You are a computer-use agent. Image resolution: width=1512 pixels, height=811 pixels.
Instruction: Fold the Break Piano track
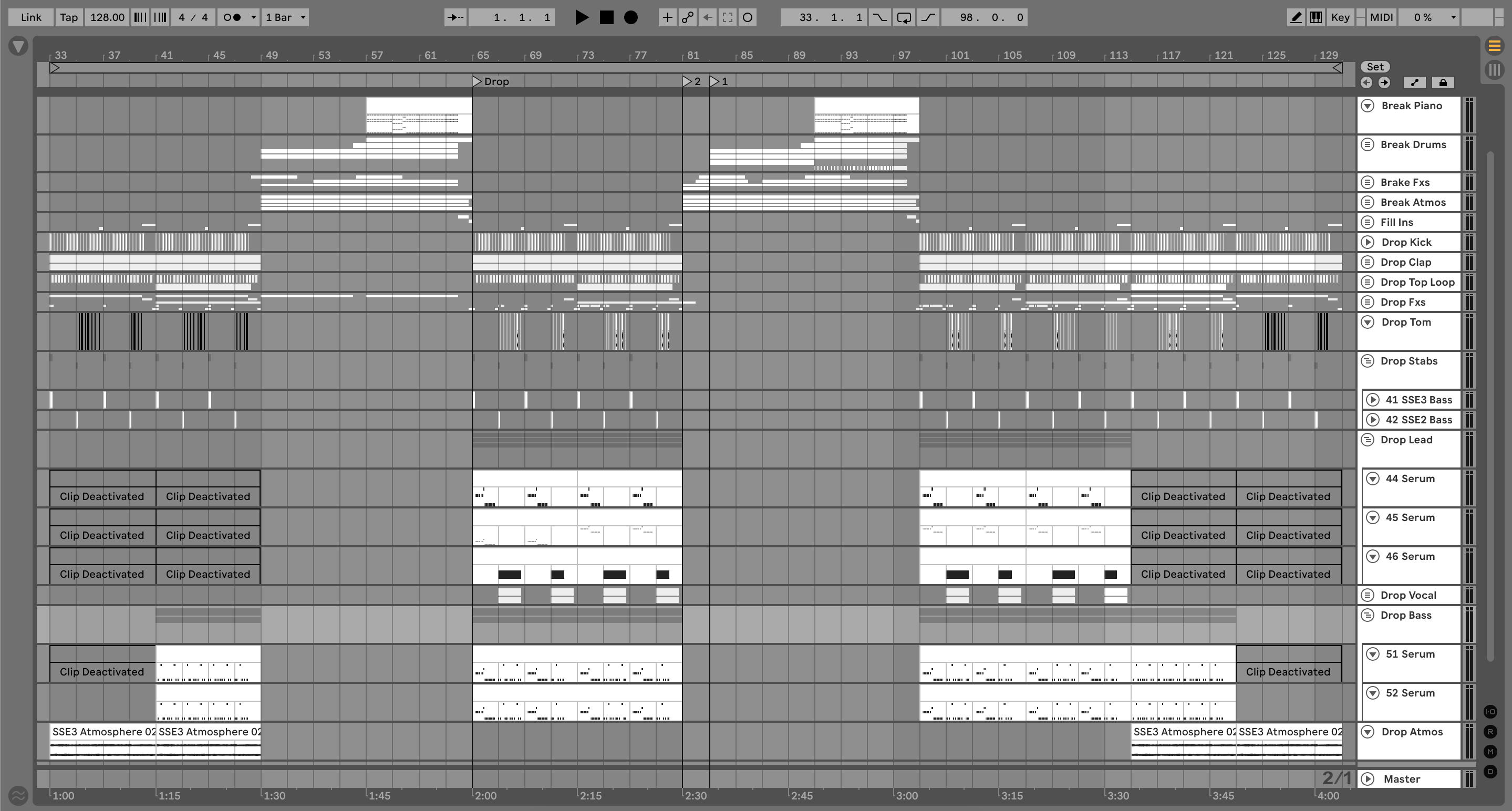[1368, 106]
